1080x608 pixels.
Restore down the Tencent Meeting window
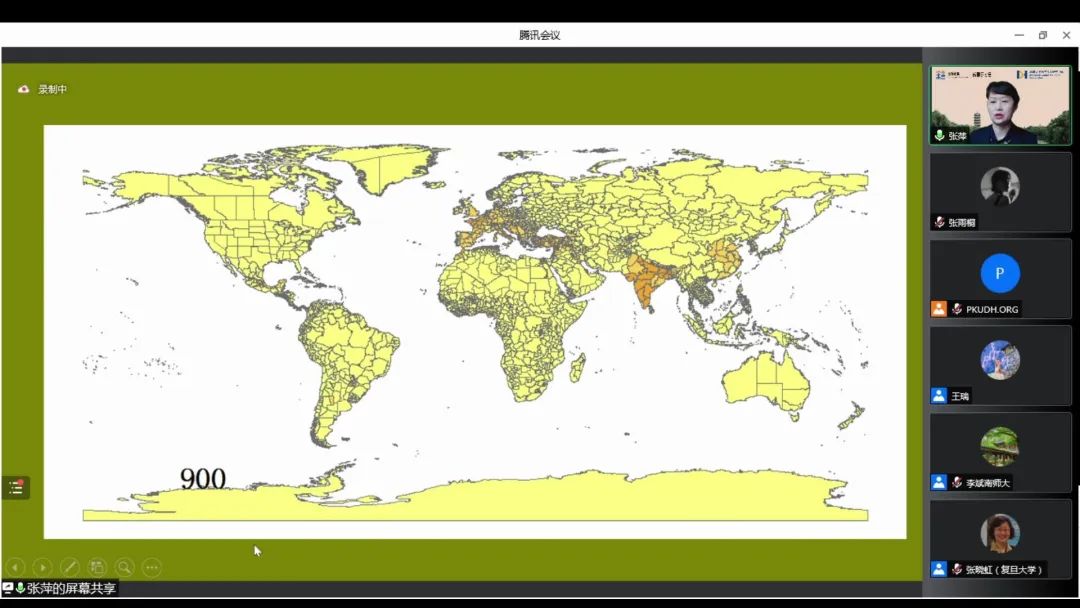click(x=1042, y=35)
